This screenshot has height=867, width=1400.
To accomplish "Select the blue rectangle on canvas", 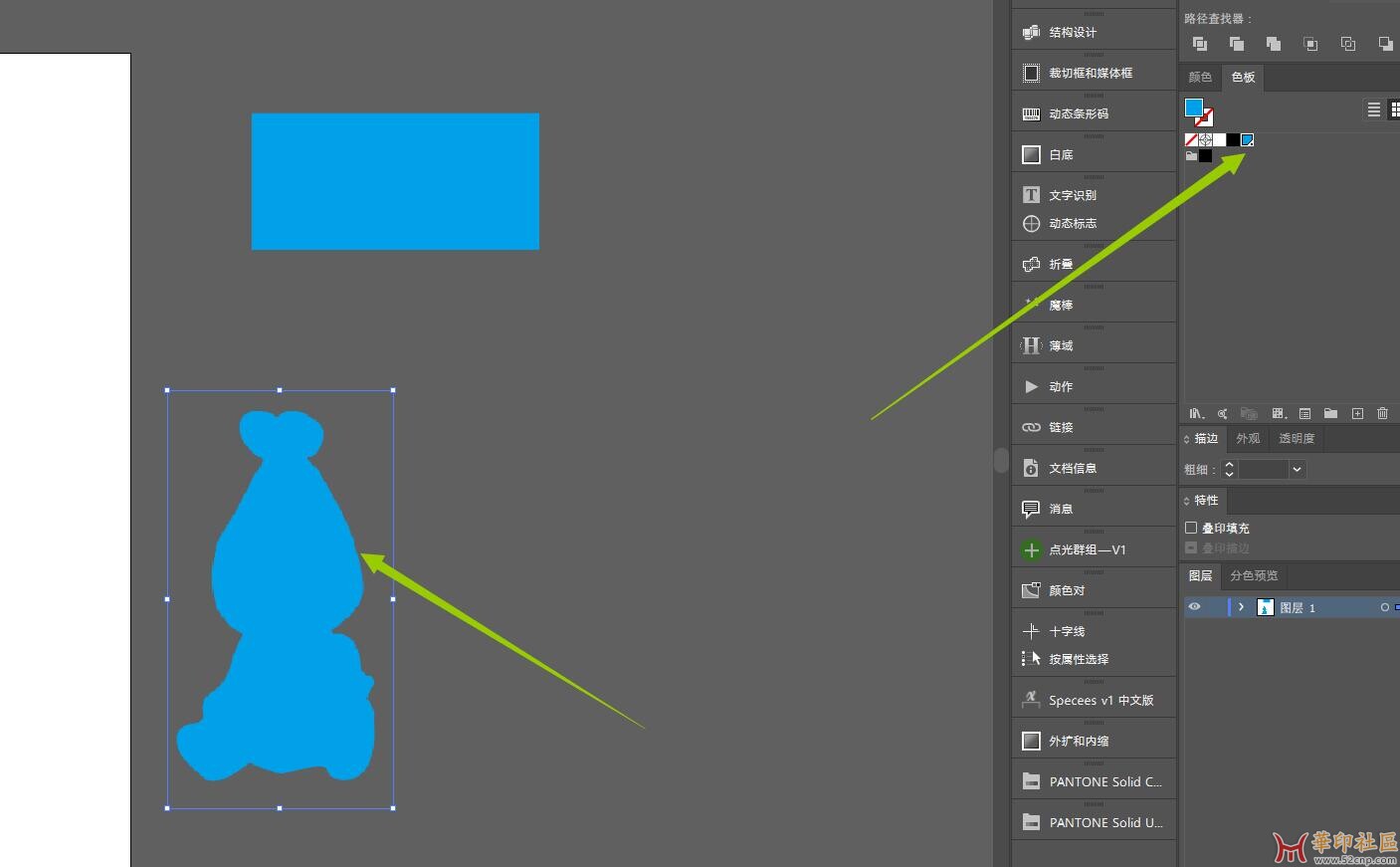I will [395, 181].
